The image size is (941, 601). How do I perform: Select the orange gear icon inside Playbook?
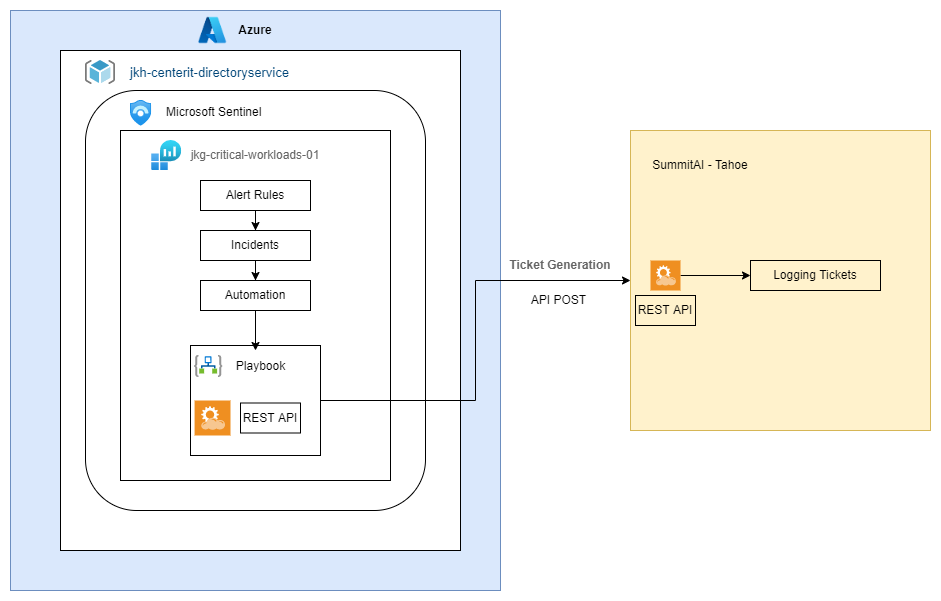coord(212,418)
